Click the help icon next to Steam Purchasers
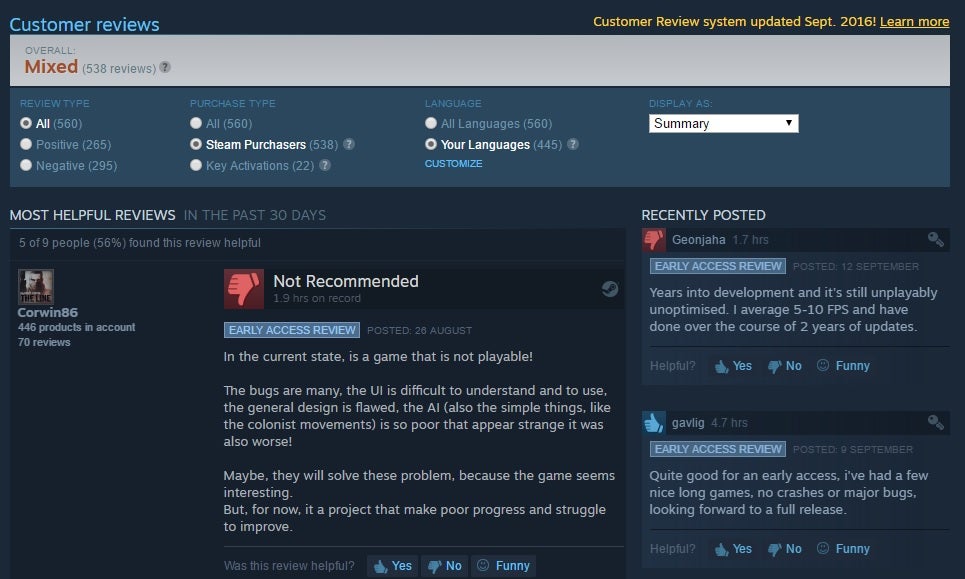This screenshot has width=965, height=579. 349,144
